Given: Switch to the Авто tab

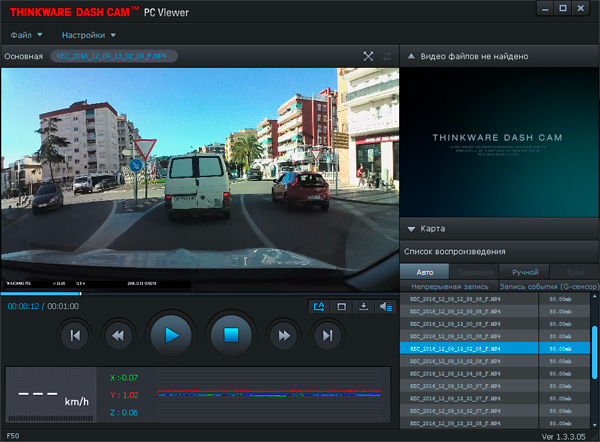Looking at the screenshot, I should 424,271.
